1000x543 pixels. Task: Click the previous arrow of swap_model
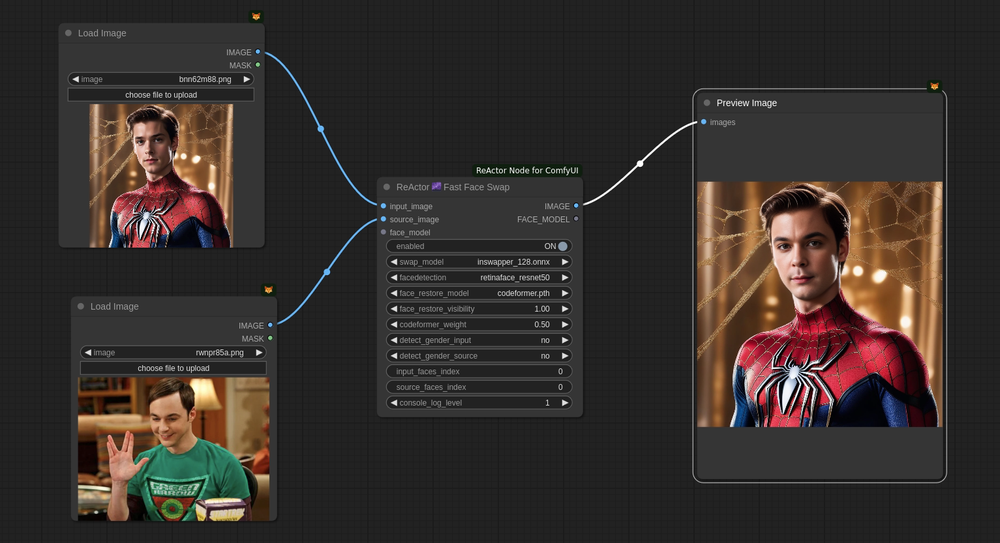coord(393,262)
